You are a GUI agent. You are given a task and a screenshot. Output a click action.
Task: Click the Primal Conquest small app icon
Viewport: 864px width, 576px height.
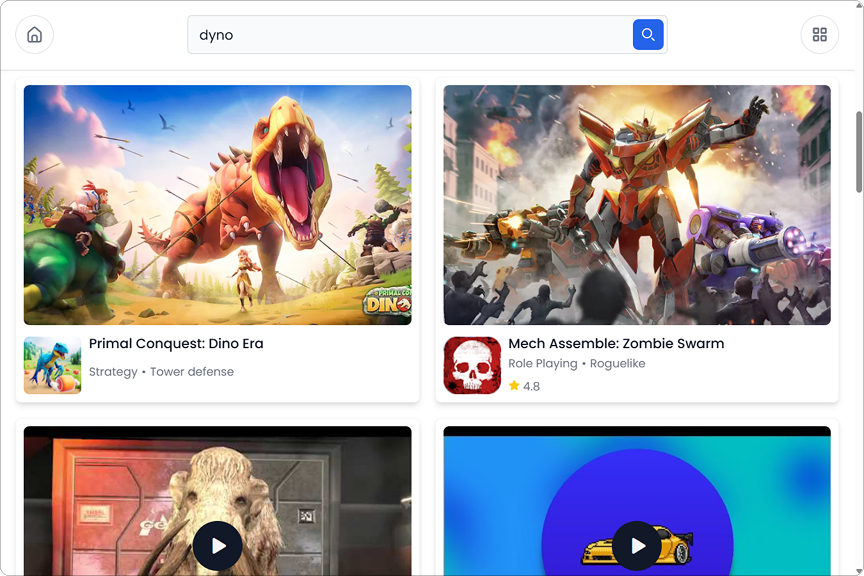52,365
